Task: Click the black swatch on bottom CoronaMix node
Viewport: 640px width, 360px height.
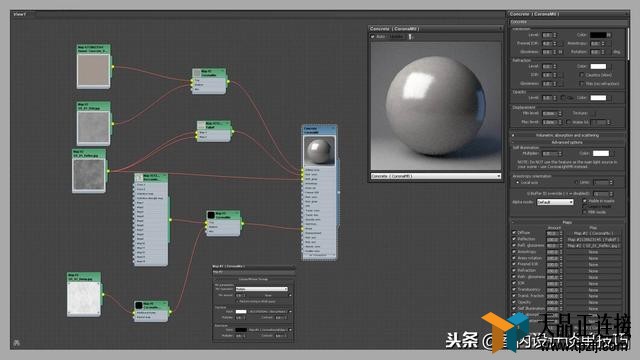Action: click(138, 305)
